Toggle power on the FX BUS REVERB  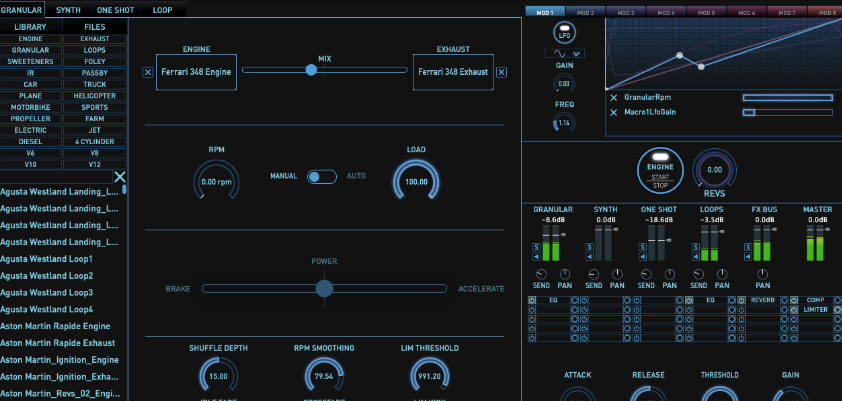[742, 300]
